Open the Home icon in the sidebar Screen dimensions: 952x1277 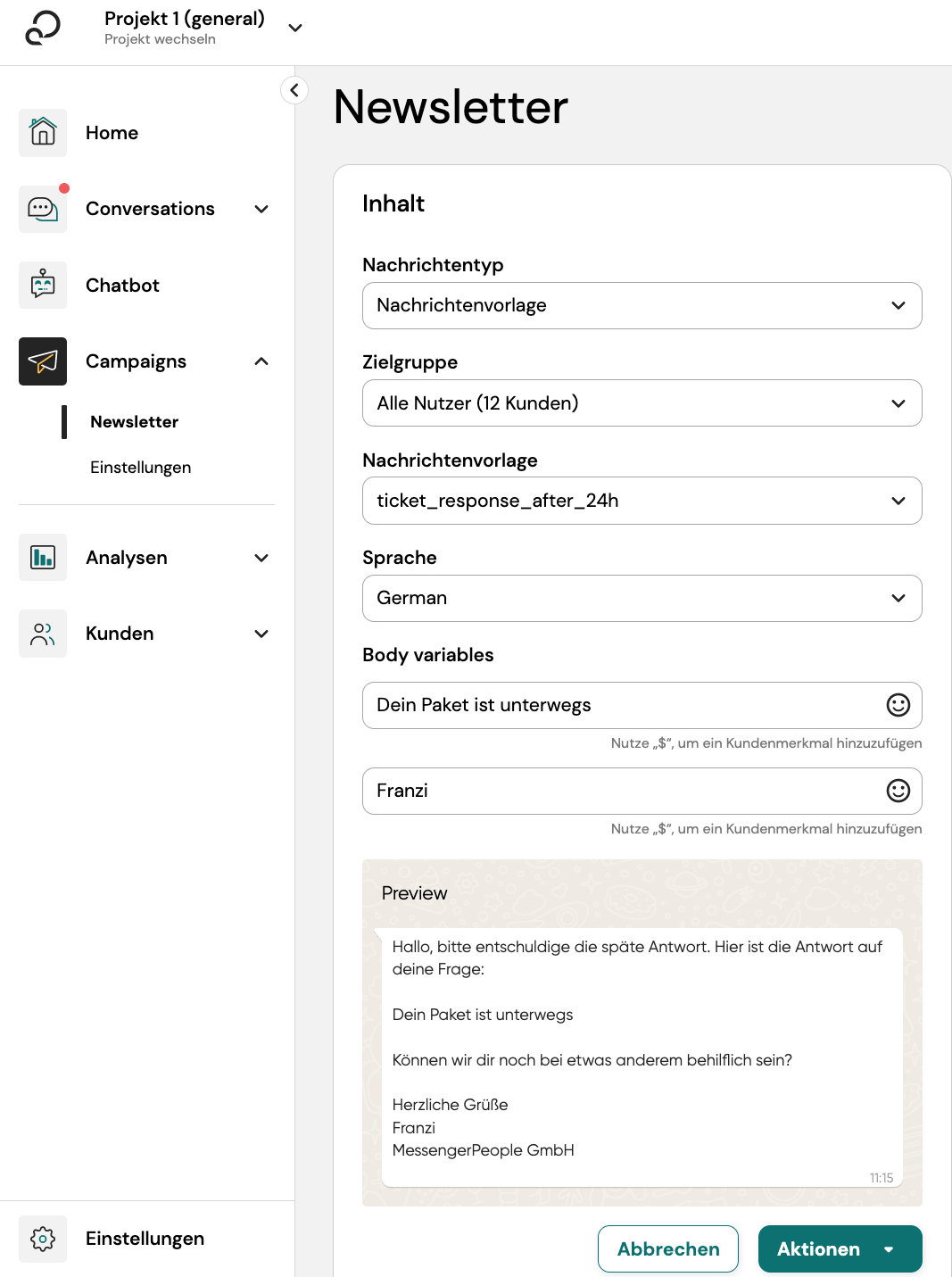[42, 132]
